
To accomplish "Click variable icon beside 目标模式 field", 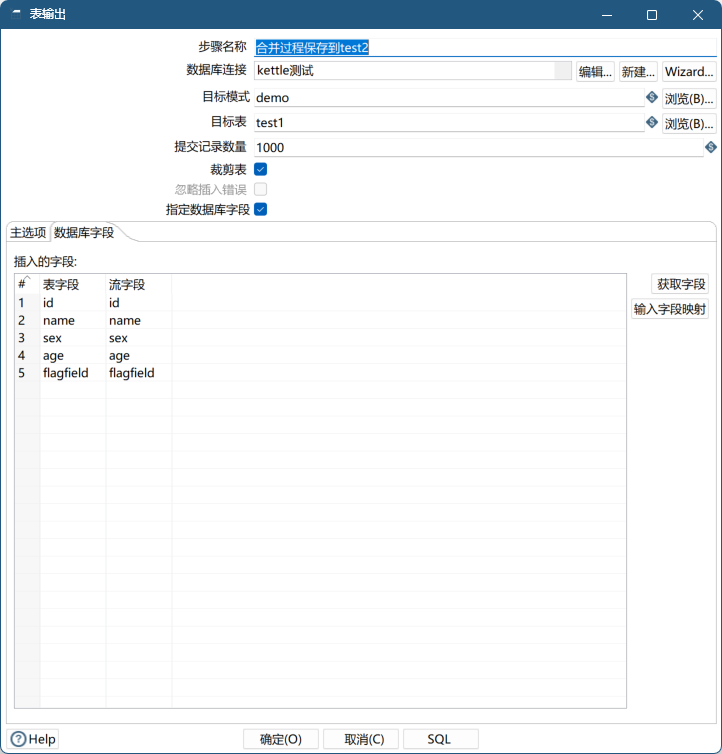I will click(x=652, y=98).
